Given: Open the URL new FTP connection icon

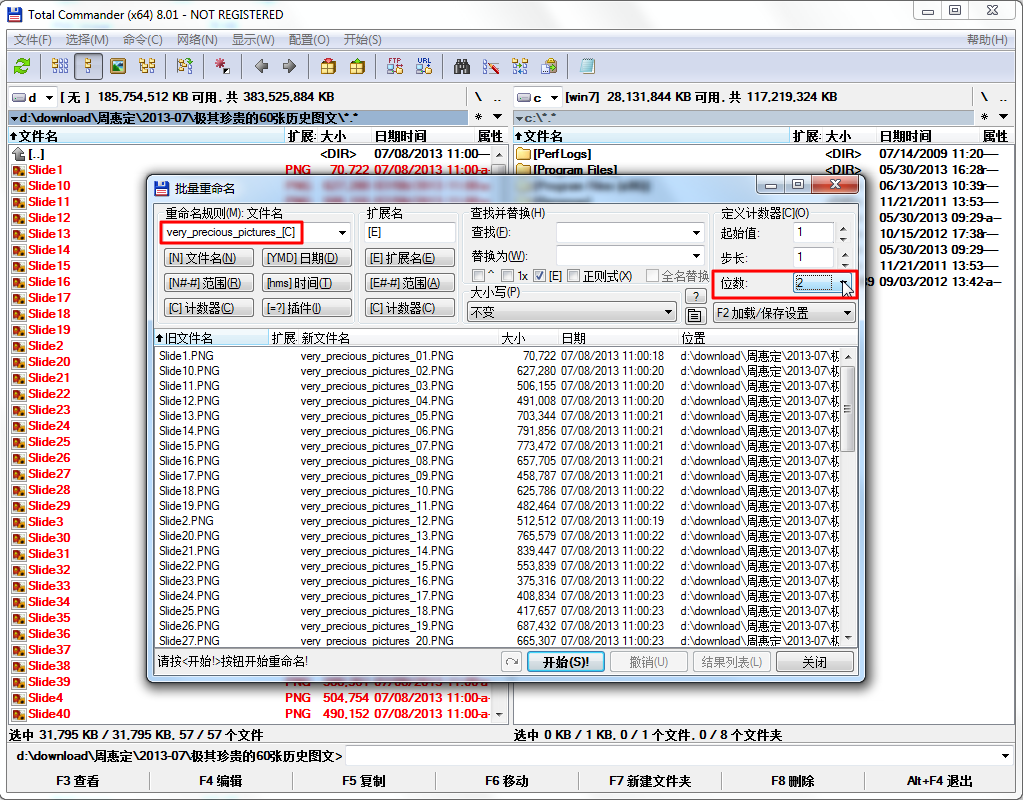Looking at the screenshot, I should pos(424,66).
